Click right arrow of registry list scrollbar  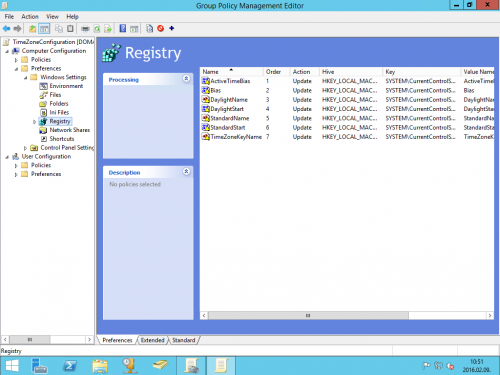490,315
